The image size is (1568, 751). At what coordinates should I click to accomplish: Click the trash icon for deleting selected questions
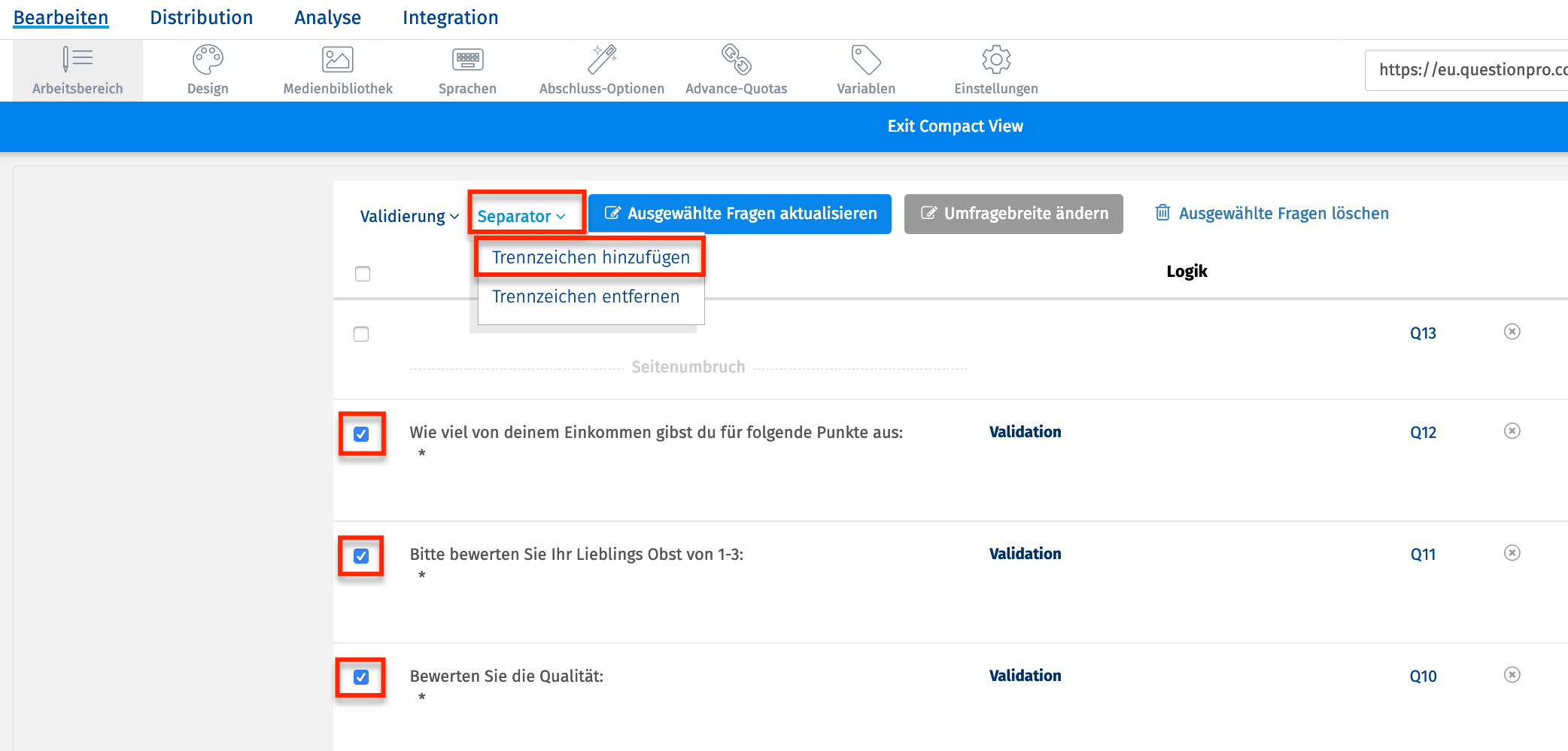[x=1162, y=213]
